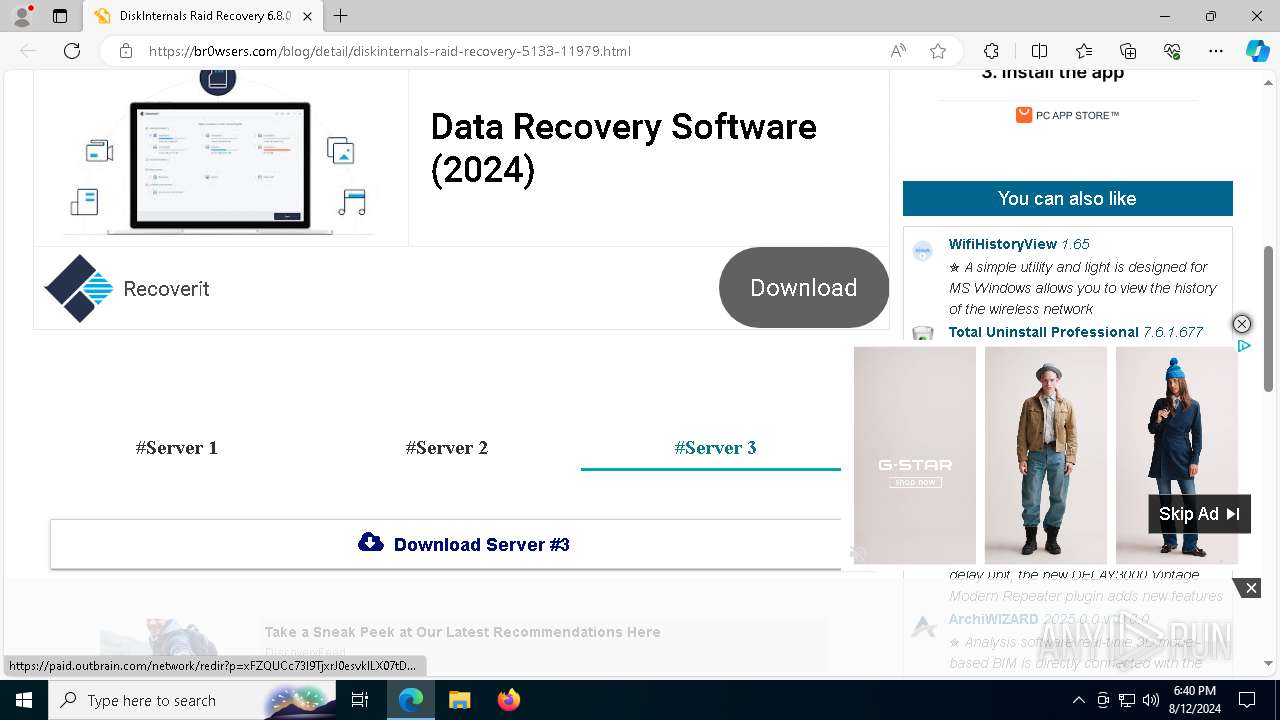
Task: Open the volume control tray icon
Action: point(1151,700)
